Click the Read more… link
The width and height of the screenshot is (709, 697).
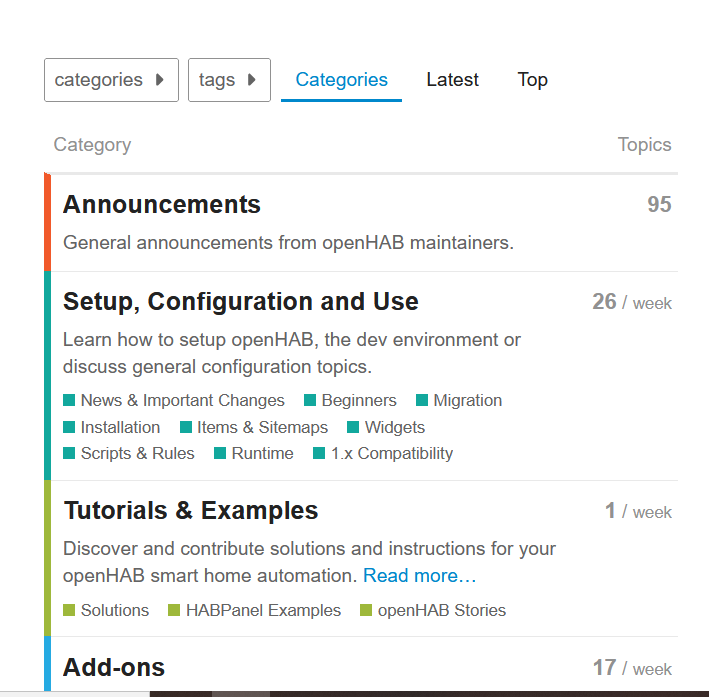419,576
